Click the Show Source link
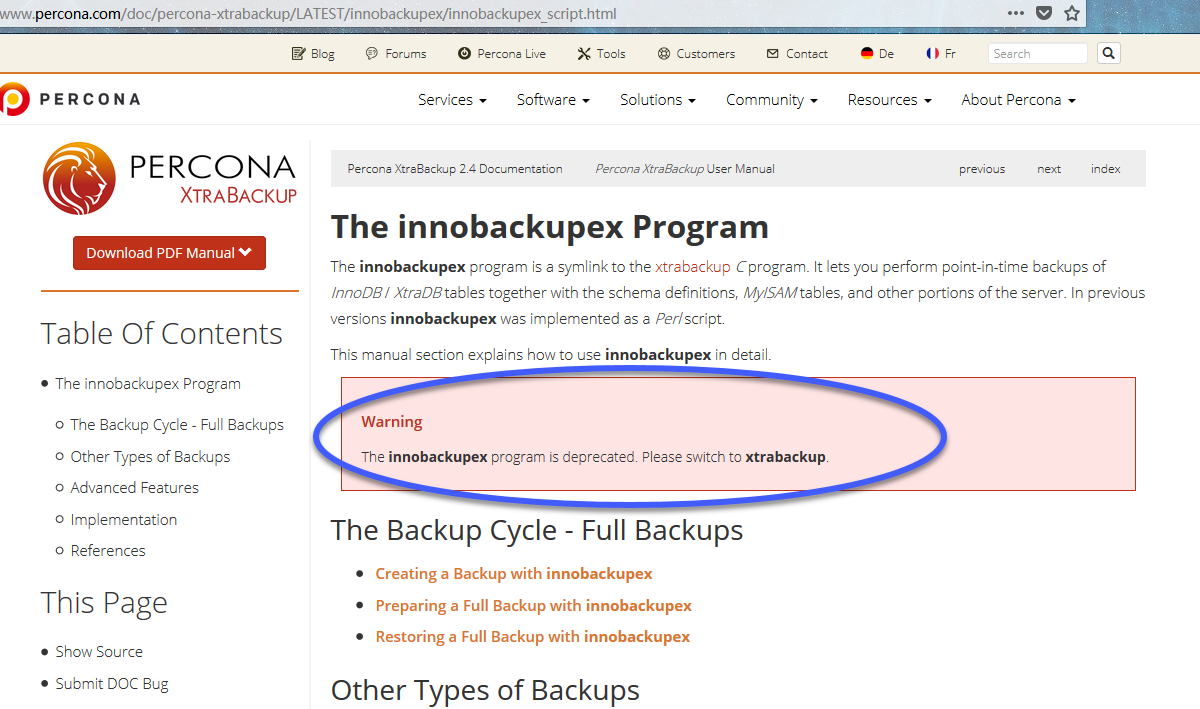Image resolution: width=1200 pixels, height=709 pixels. (x=99, y=652)
